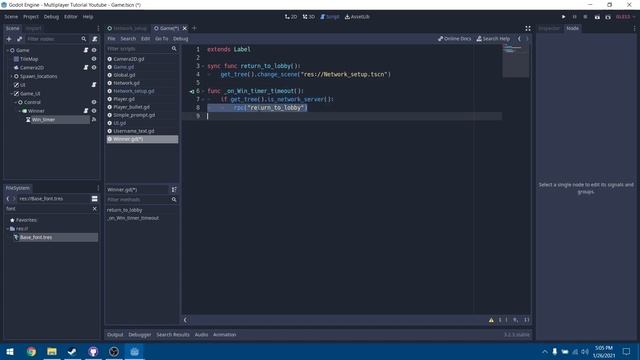
Task: Add a new scene tab
Action: coord(194,28)
